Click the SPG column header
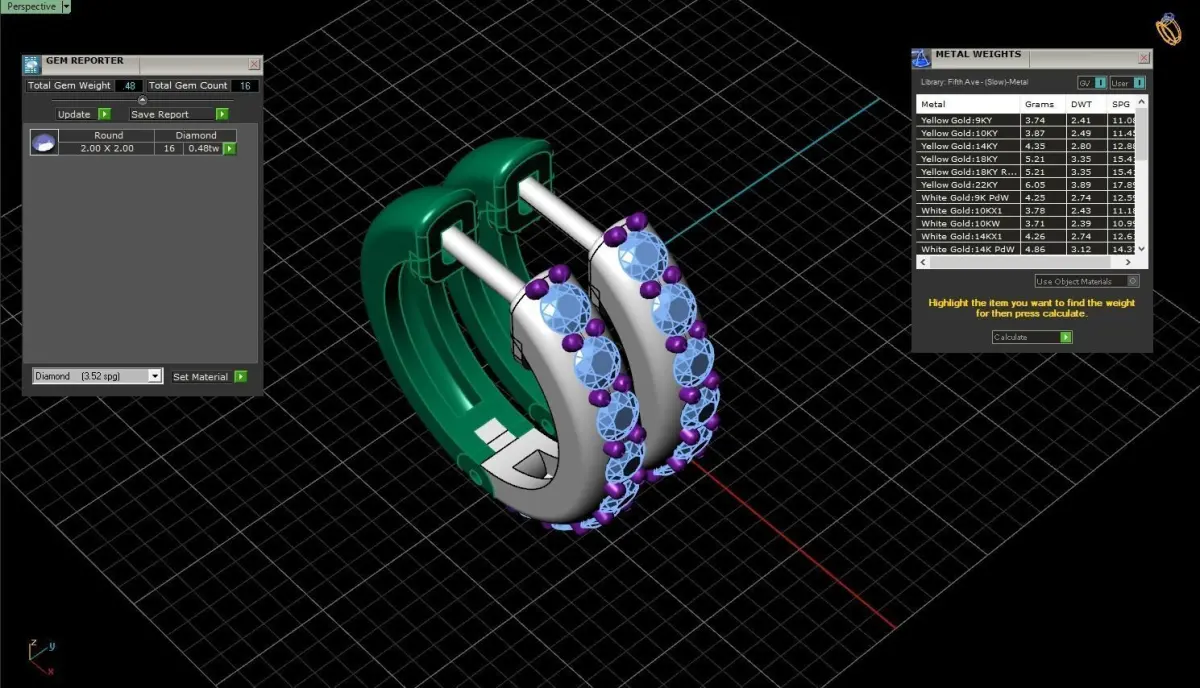 (1122, 104)
